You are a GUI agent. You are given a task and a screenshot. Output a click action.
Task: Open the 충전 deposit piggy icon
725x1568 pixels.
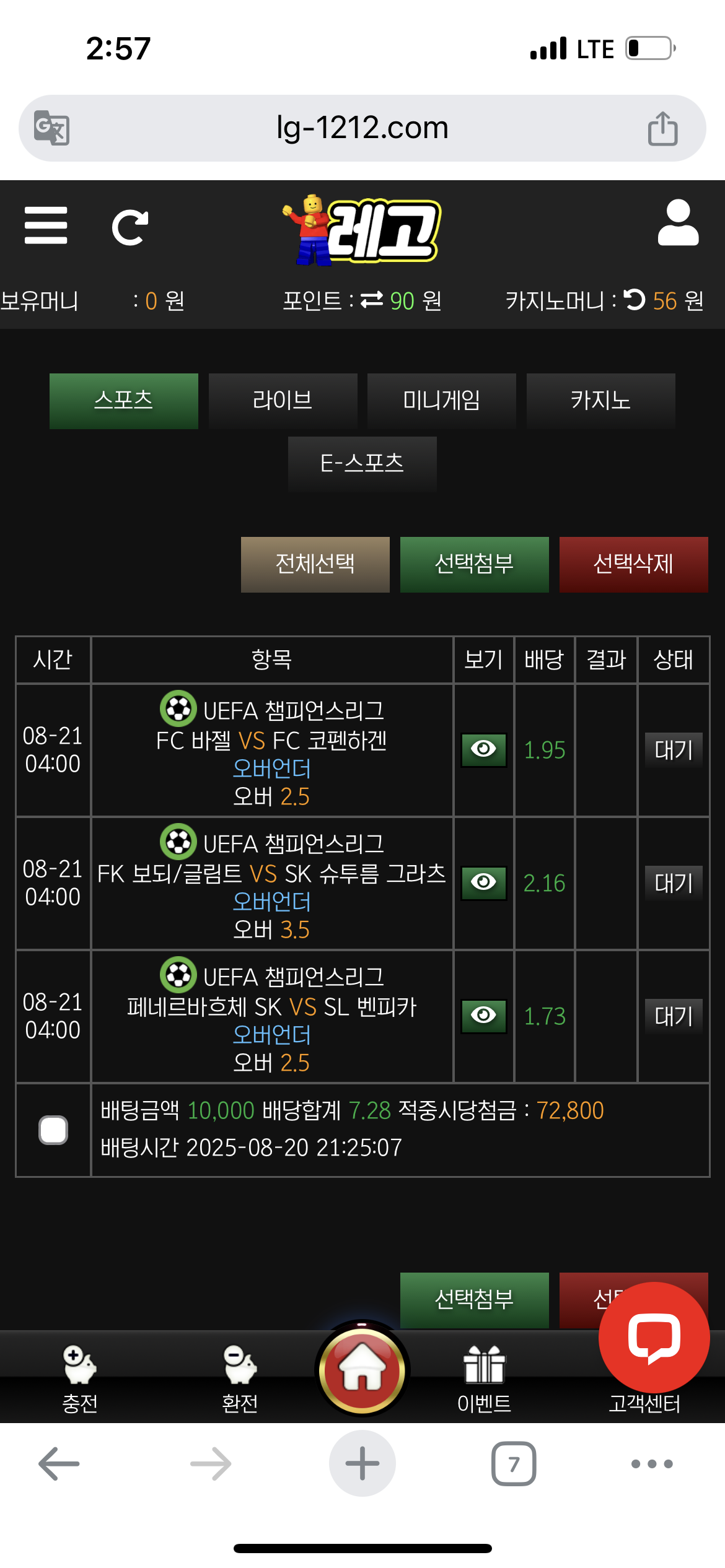pyautogui.click(x=80, y=1365)
